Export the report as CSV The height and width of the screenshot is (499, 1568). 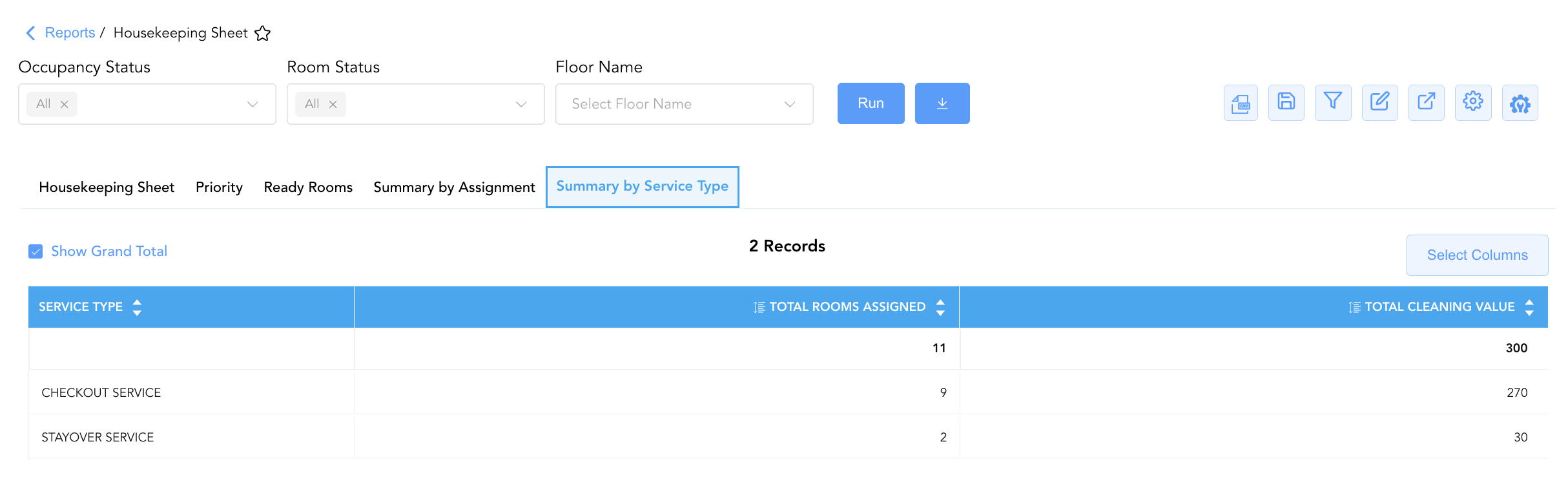1241,103
